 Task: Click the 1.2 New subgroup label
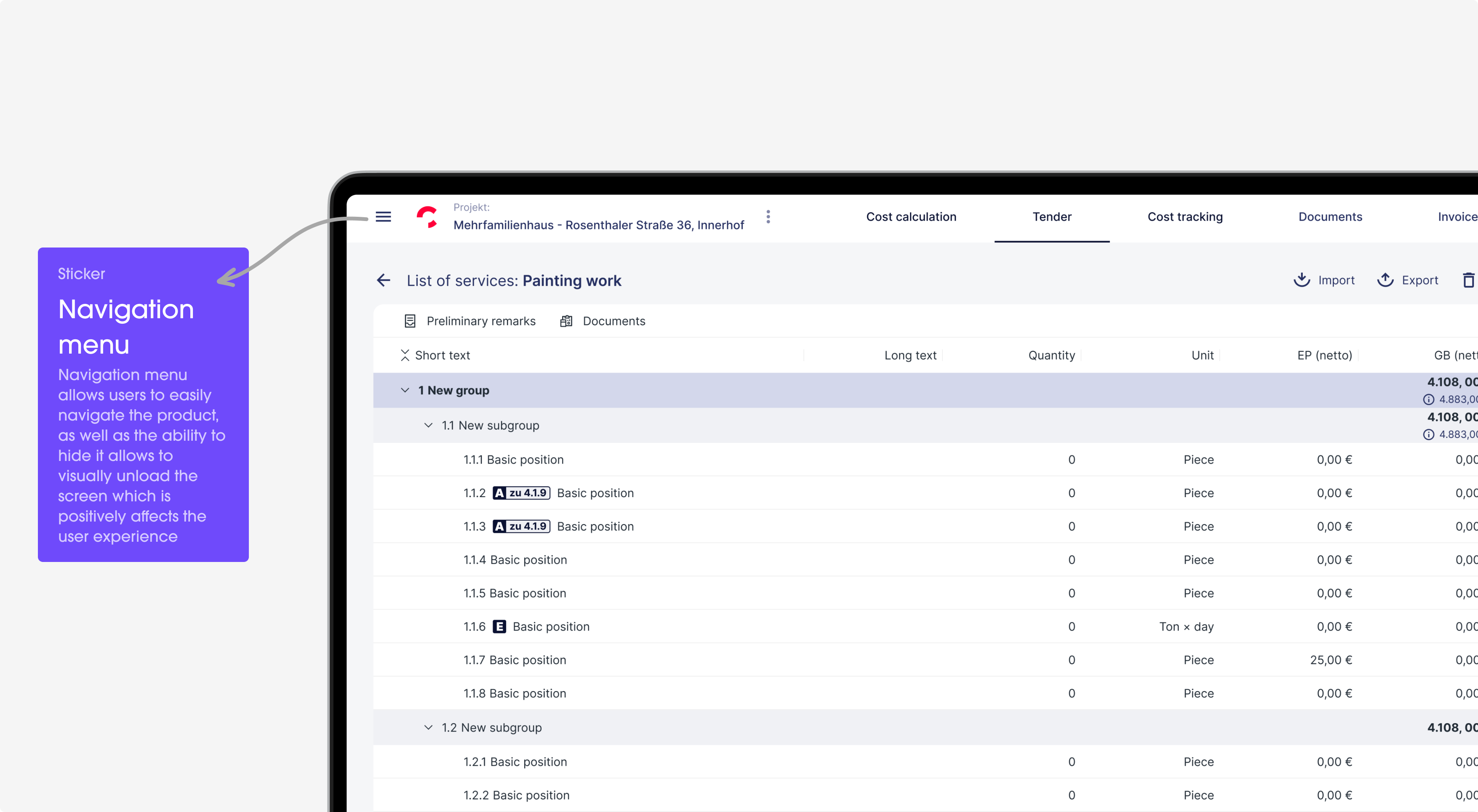tap(491, 728)
